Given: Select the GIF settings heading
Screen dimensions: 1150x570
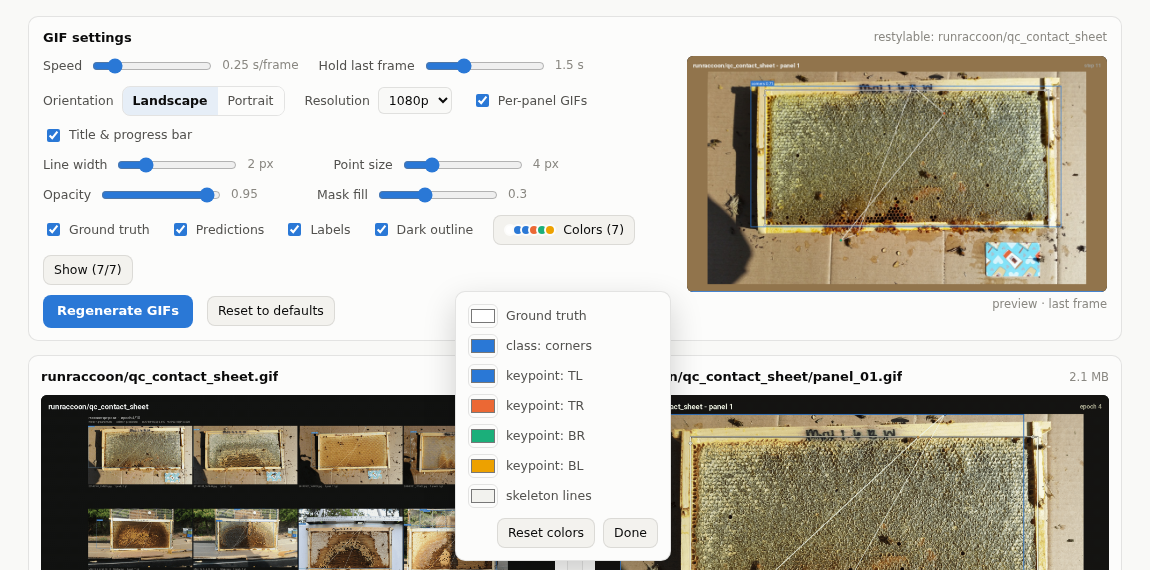Looking at the screenshot, I should click(x=87, y=38).
